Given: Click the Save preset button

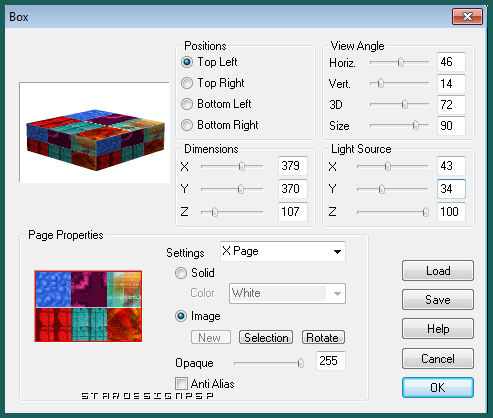Looking at the screenshot, I should (438, 300).
